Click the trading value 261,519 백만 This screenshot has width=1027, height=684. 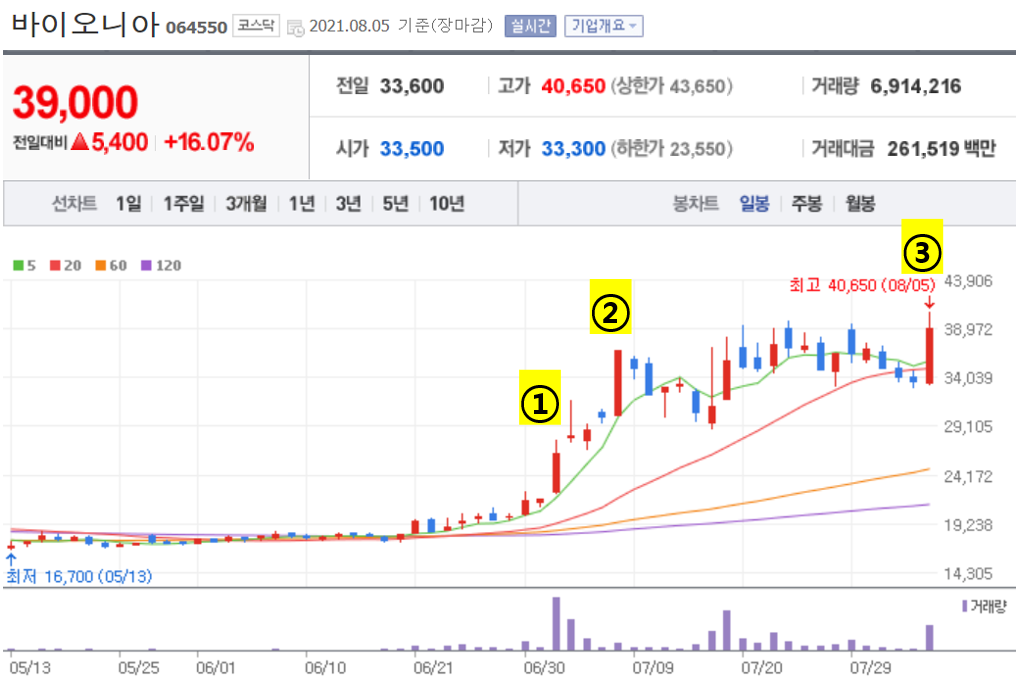coord(941,149)
